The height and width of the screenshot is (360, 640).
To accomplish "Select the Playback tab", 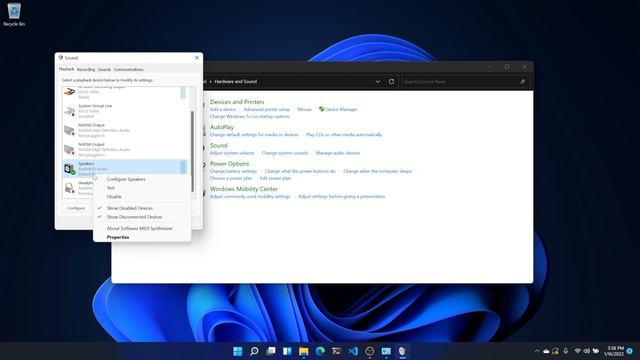I will click(67, 69).
